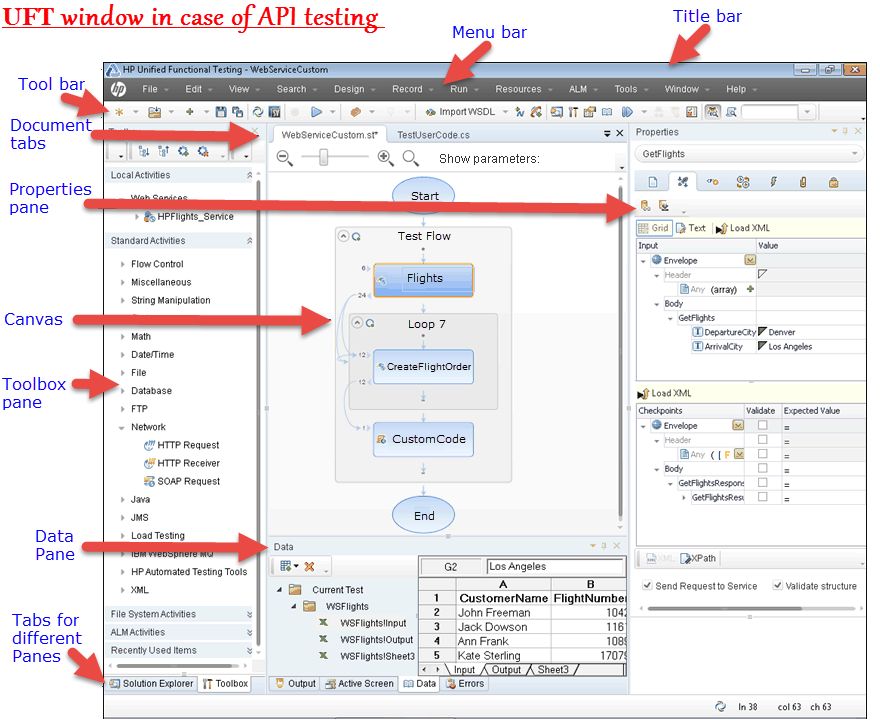The width and height of the screenshot is (880, 720).
Task: Click the XPath button
Action: click(x=698, y=558)
